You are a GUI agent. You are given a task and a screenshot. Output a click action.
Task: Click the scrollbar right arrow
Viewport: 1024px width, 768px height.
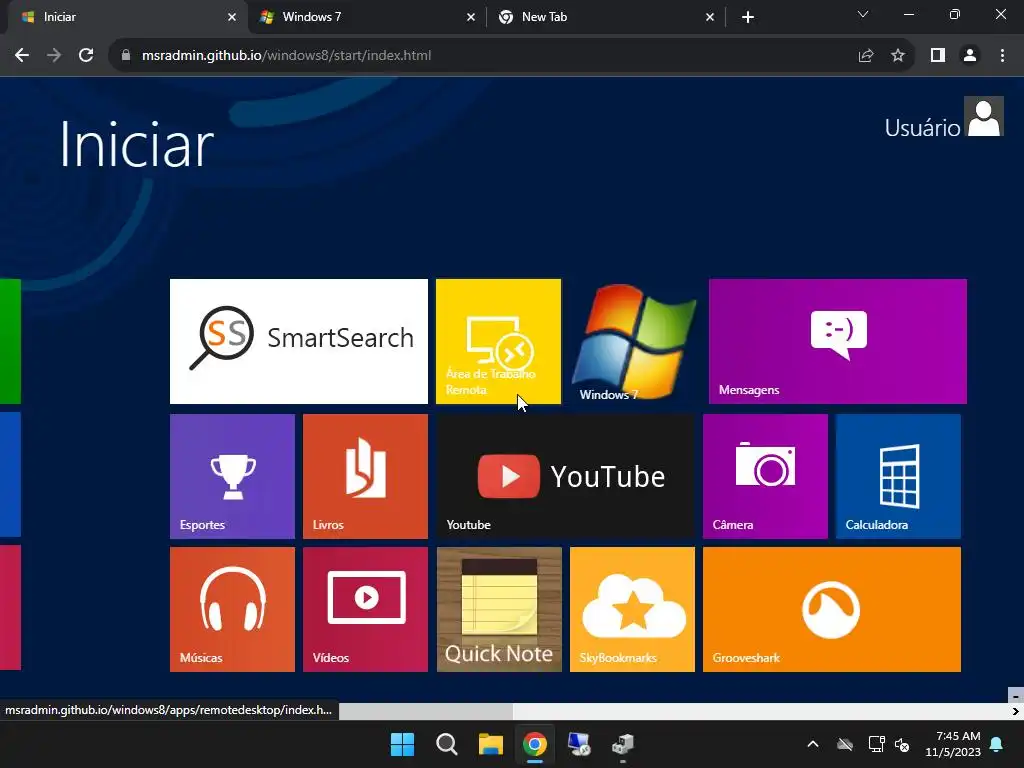tap(1016, 711)
